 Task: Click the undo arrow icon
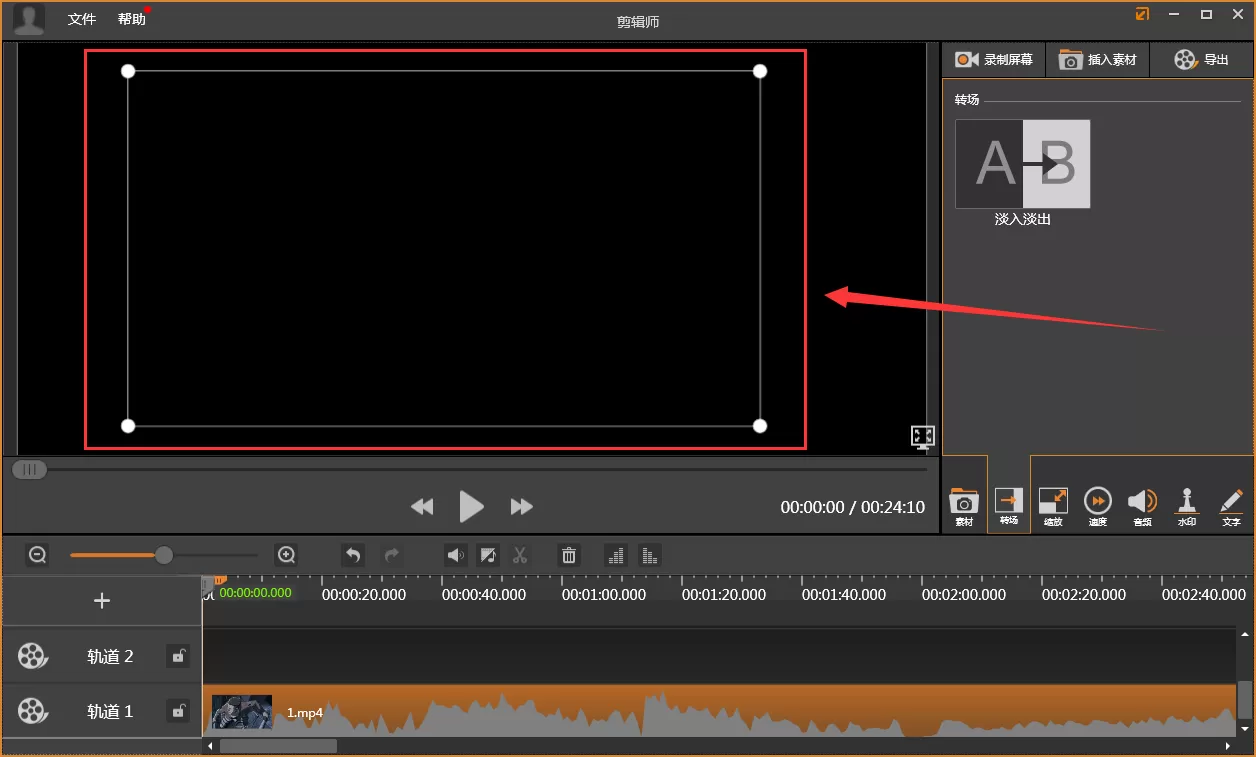point(352,555)
